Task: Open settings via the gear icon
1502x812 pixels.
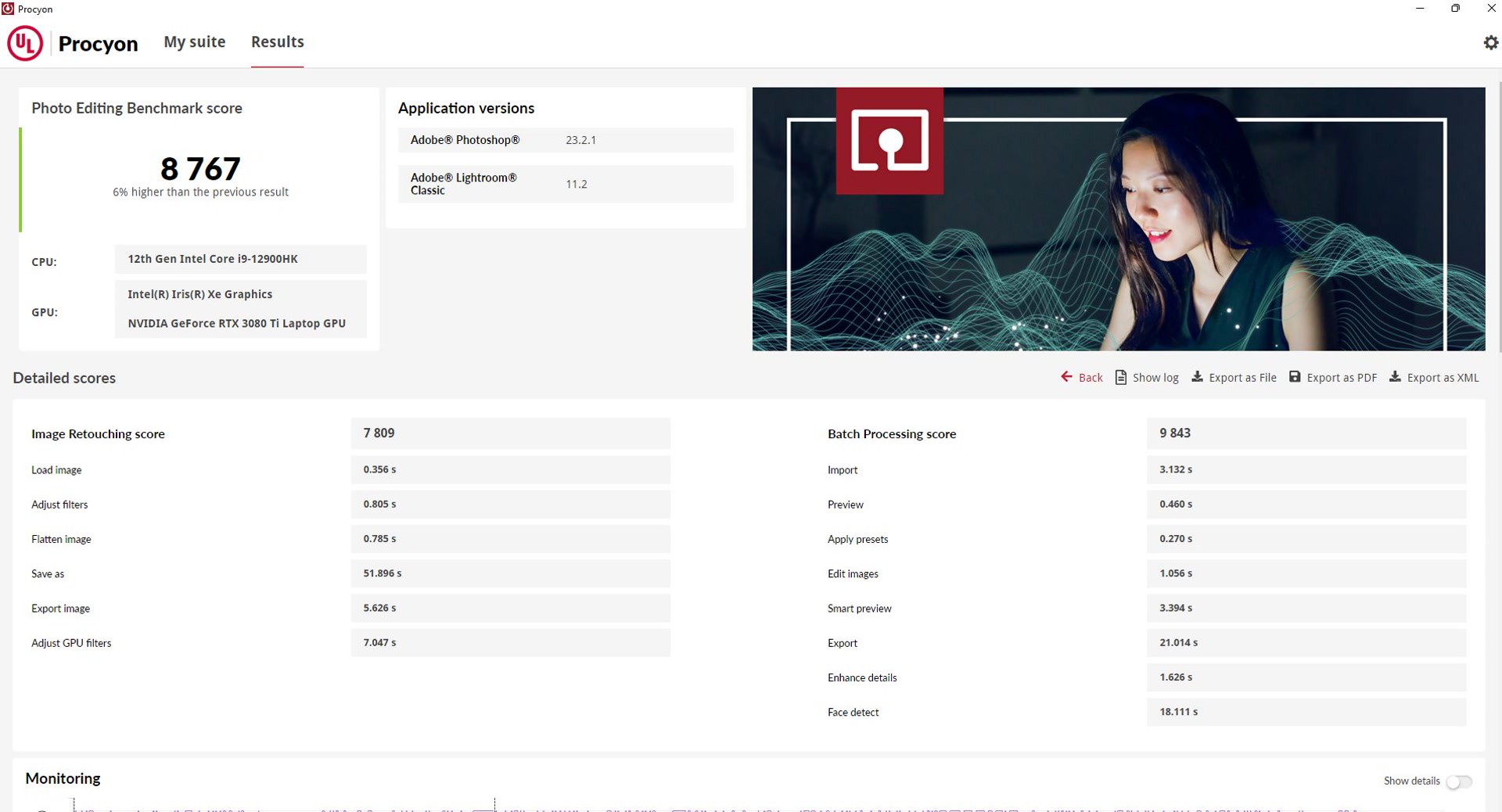Action: pos(1491,42)
